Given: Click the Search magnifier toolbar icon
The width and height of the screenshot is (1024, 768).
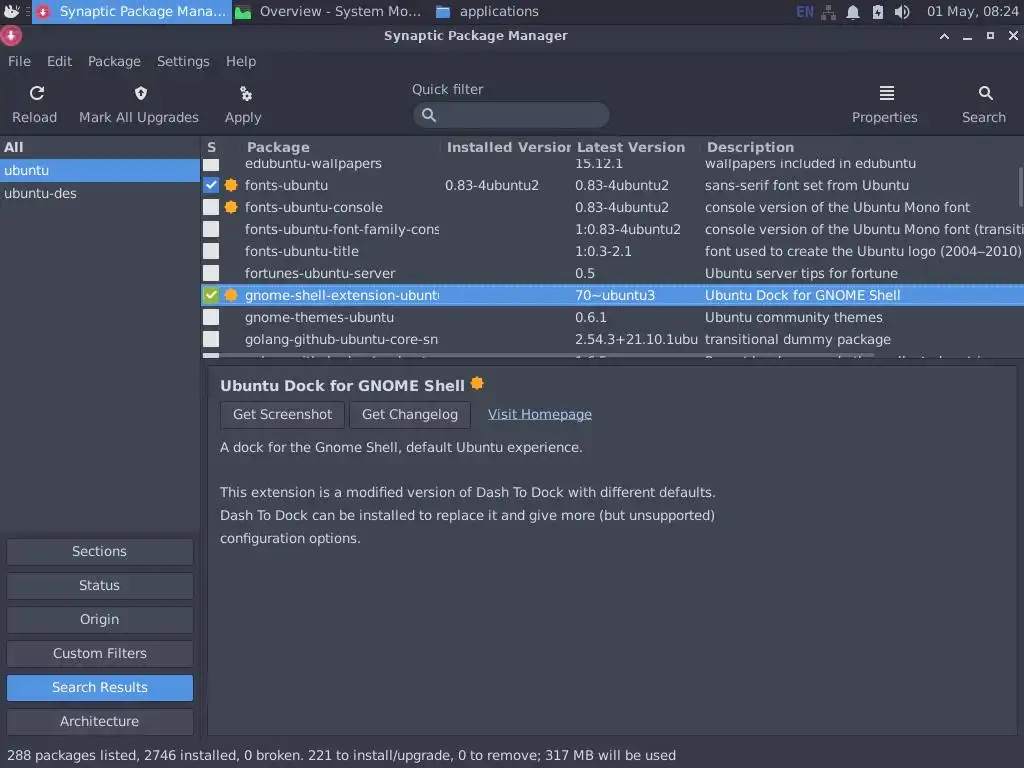Looking at the screenshot, I should pos(985,93).
